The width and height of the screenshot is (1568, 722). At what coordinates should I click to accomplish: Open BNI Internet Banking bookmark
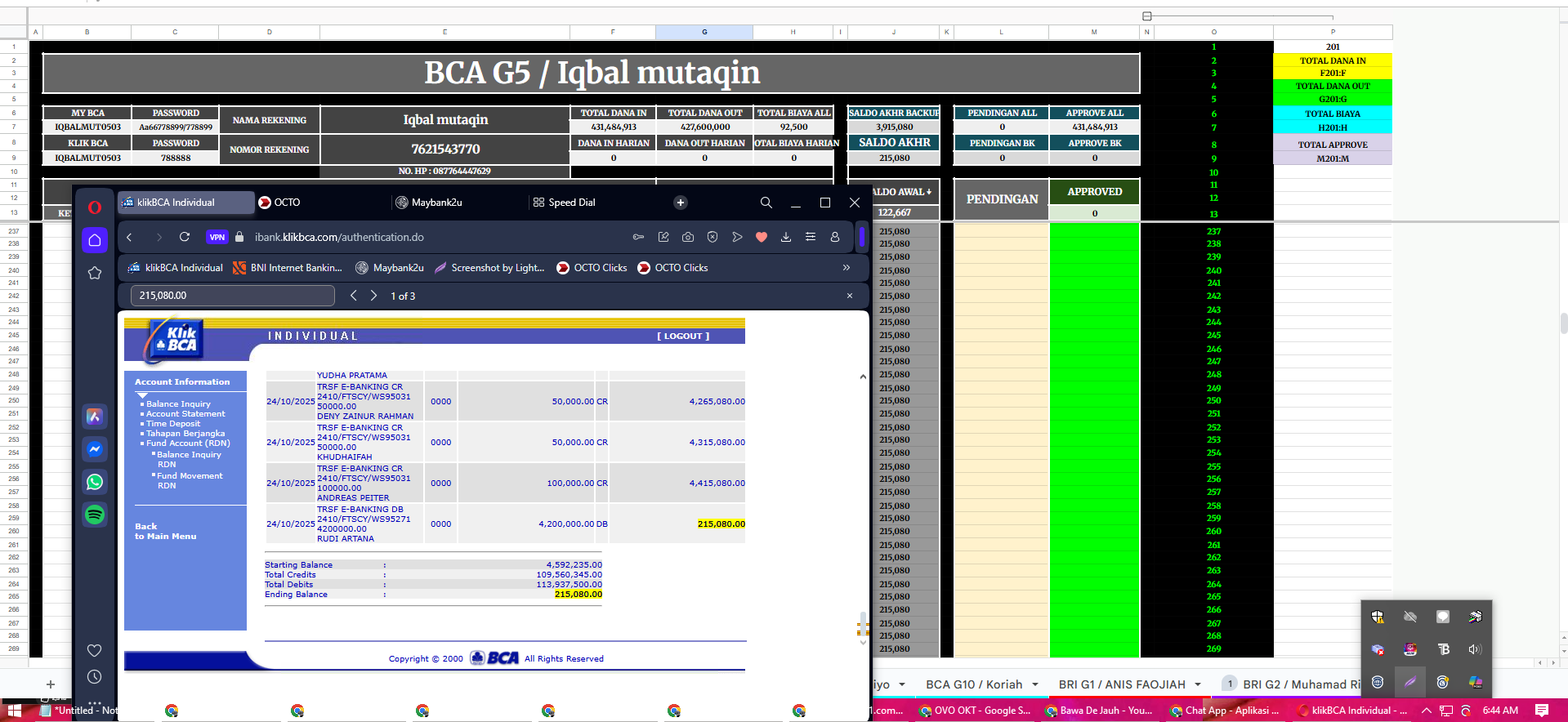tap(288, 268)
